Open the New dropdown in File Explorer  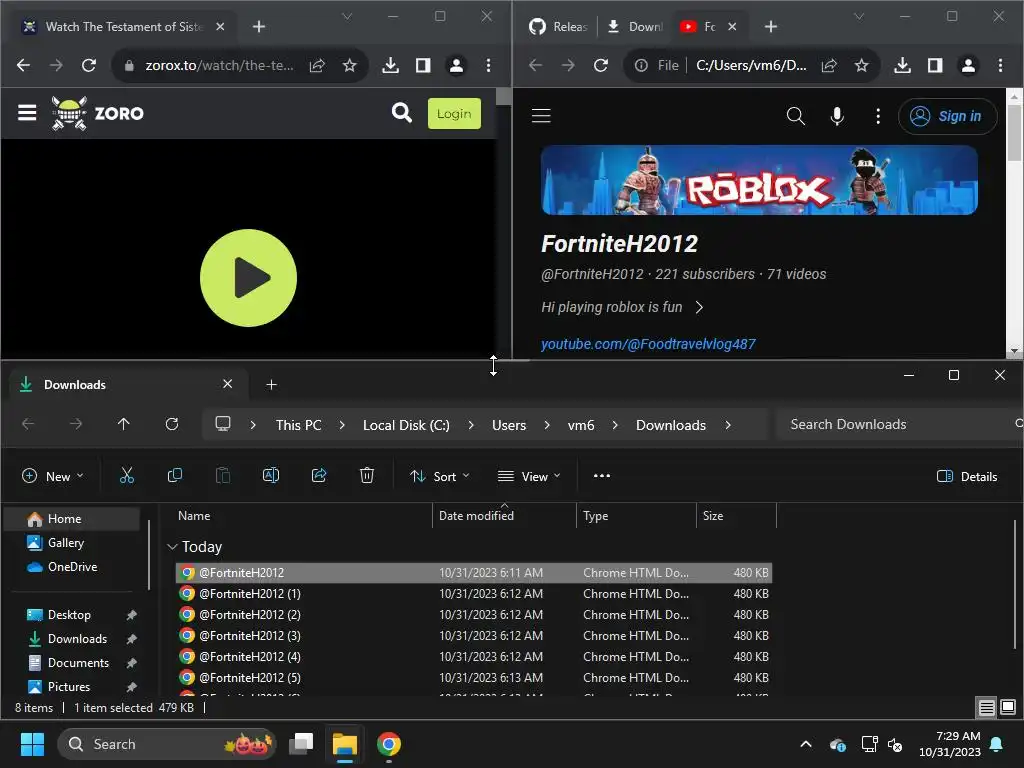(x=52, y=476)
